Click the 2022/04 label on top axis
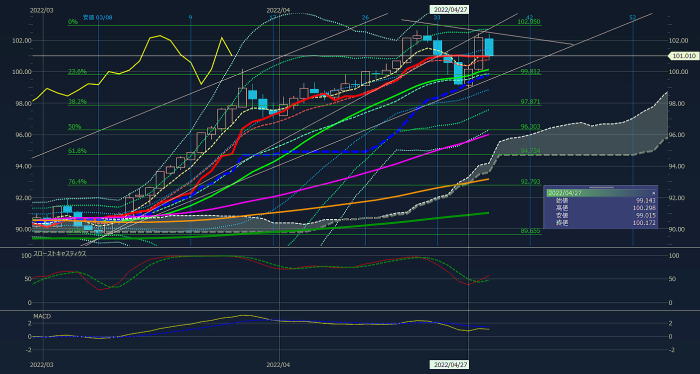Viewport: 700px width, 374px height. [x=278, y=10]
